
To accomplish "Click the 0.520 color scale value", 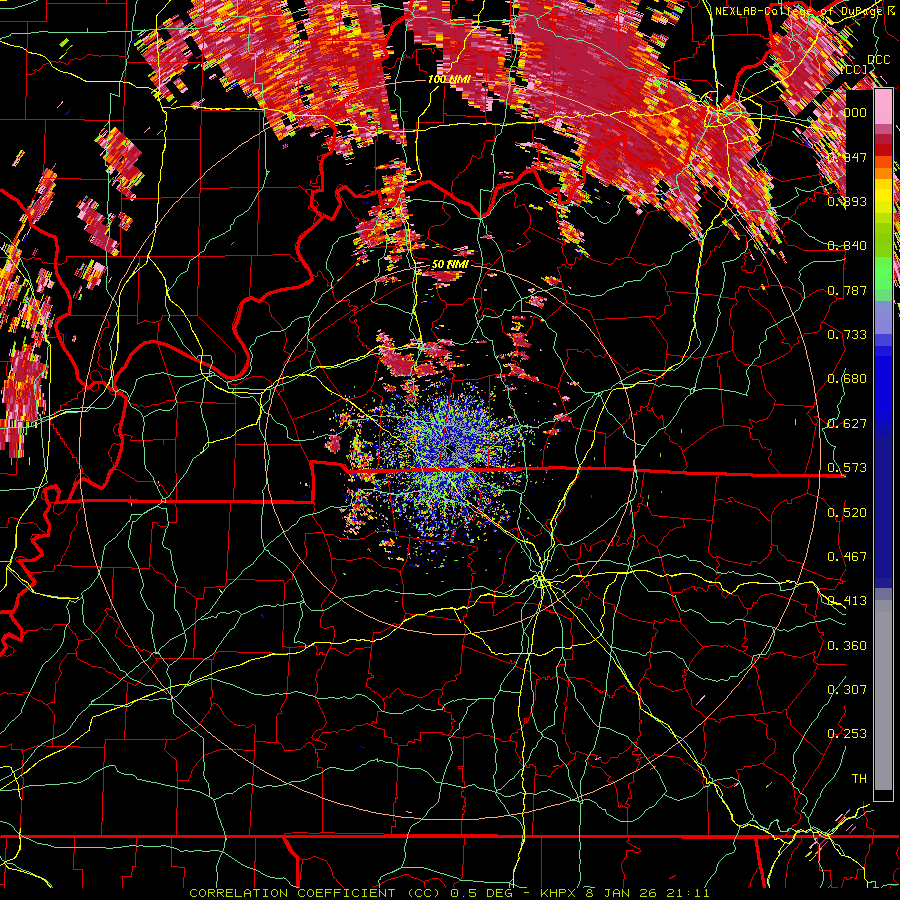I will tap(847, 512).
